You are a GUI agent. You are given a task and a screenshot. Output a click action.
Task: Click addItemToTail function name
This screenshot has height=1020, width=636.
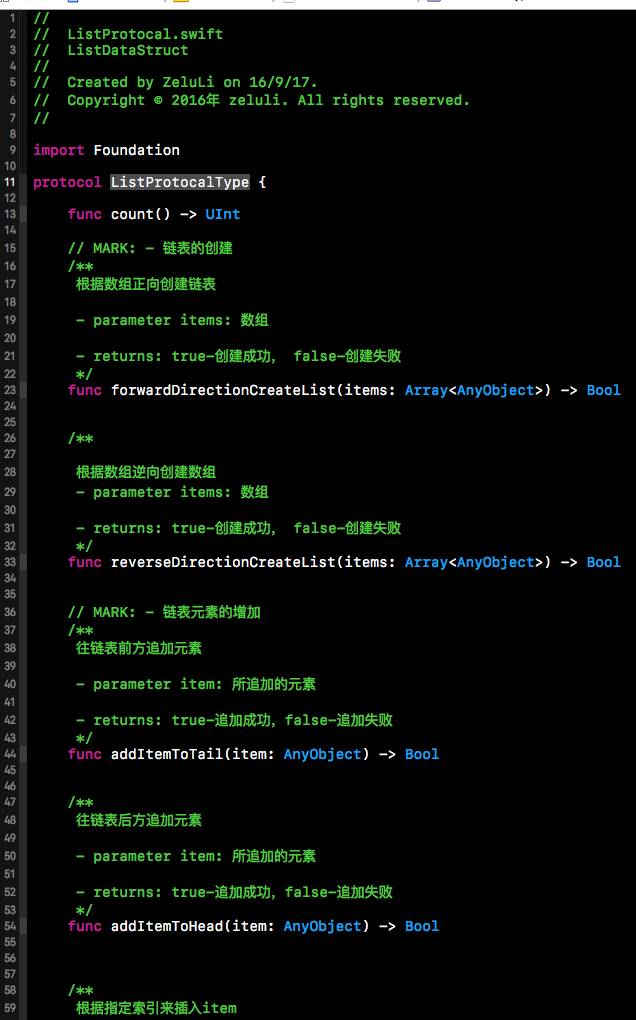[166, 754]
